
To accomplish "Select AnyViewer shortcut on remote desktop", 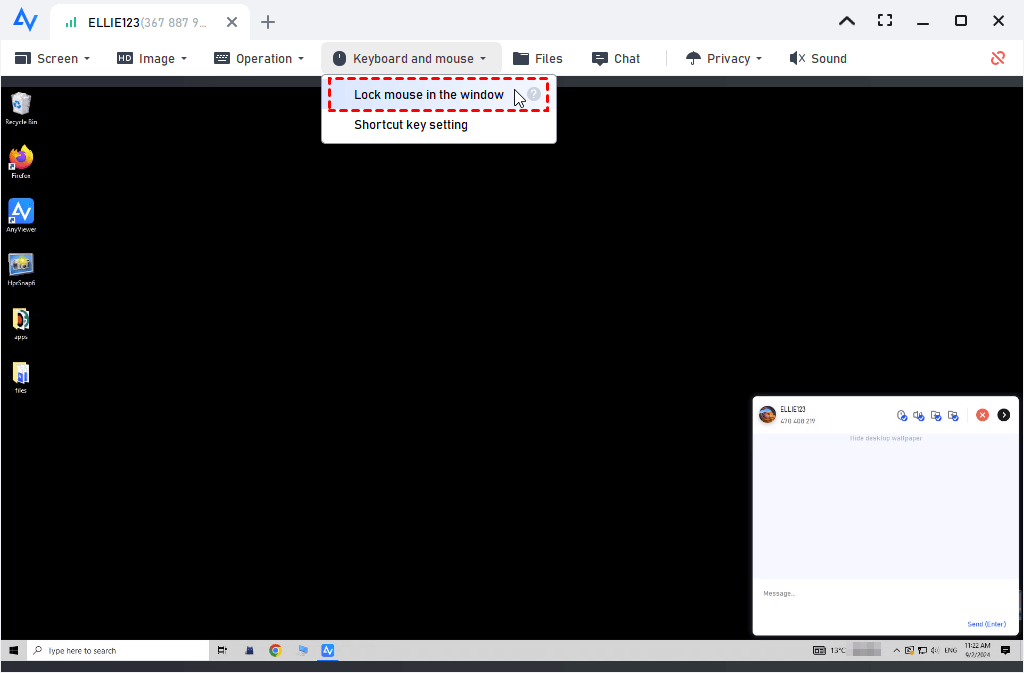I will (x=21, y=215).
